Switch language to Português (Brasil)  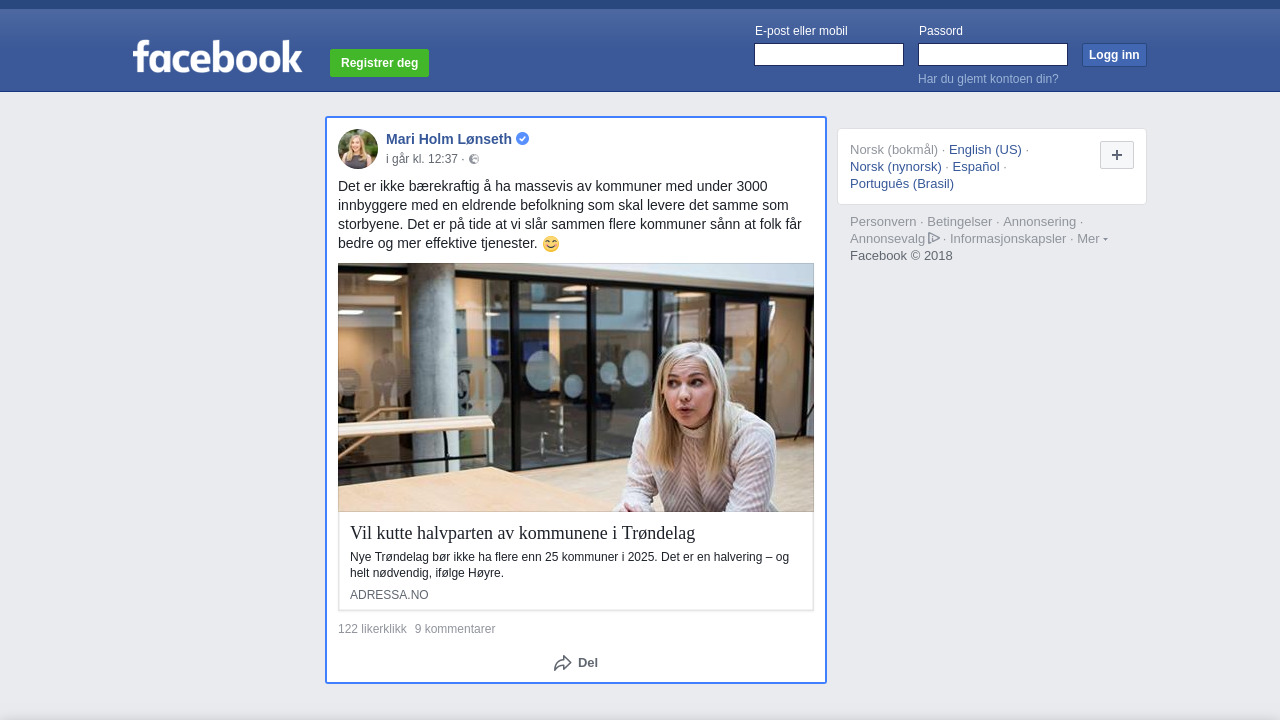click(x=902, y=184)
